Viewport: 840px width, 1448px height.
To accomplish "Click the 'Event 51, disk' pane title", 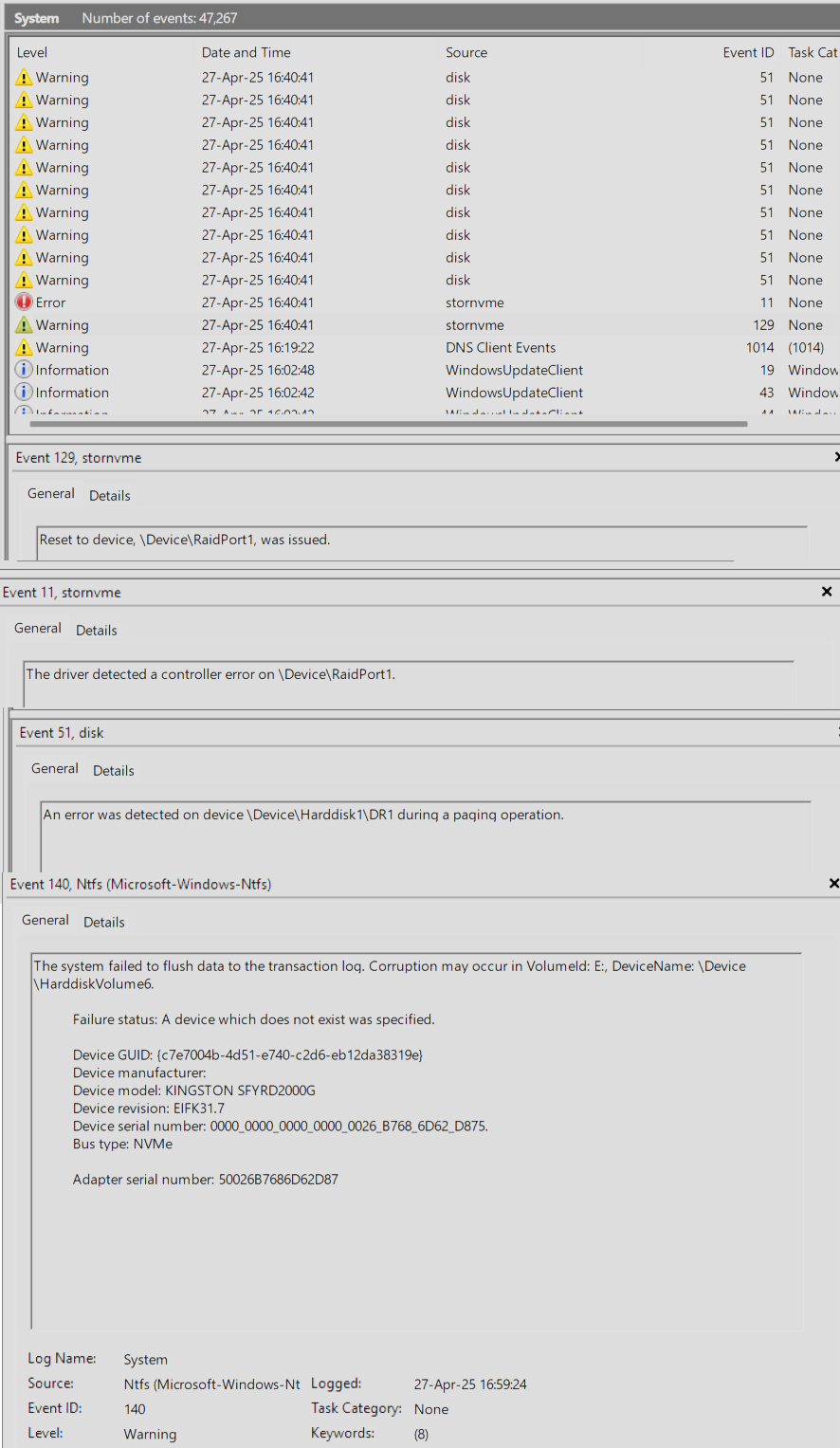I will (62, 732).
